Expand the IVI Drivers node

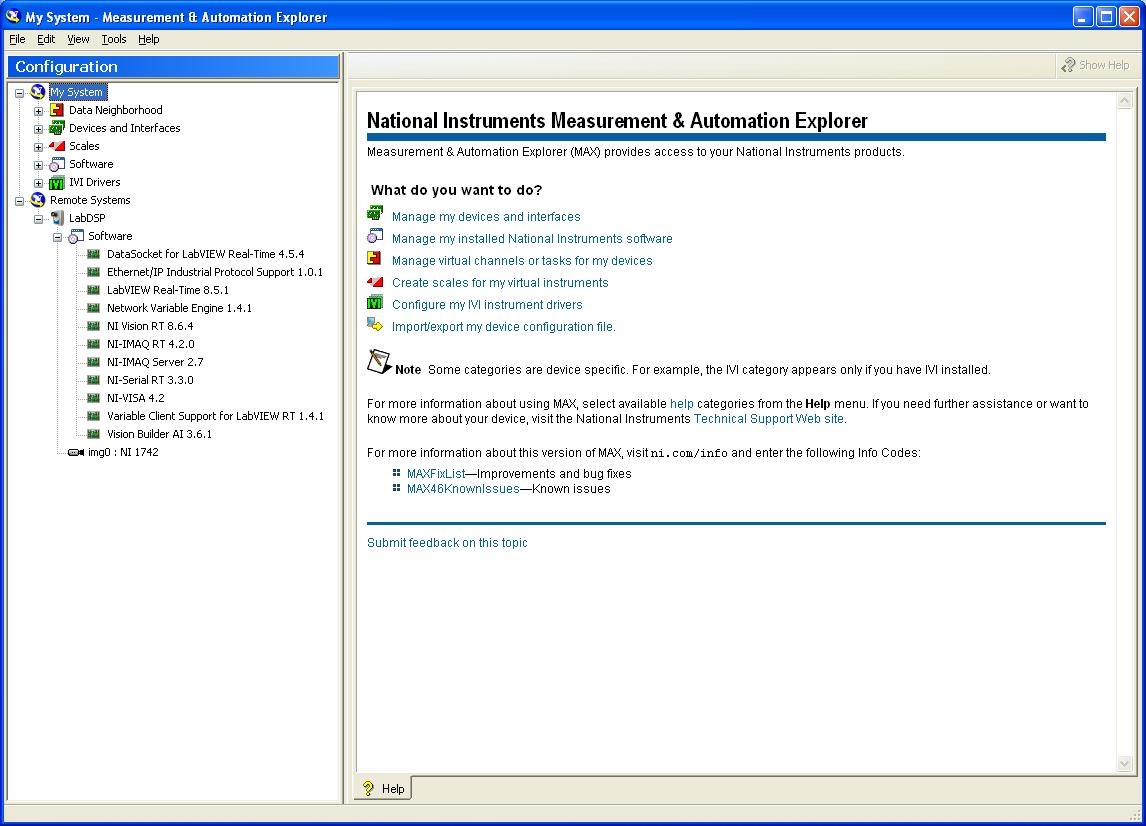[39, 183]
